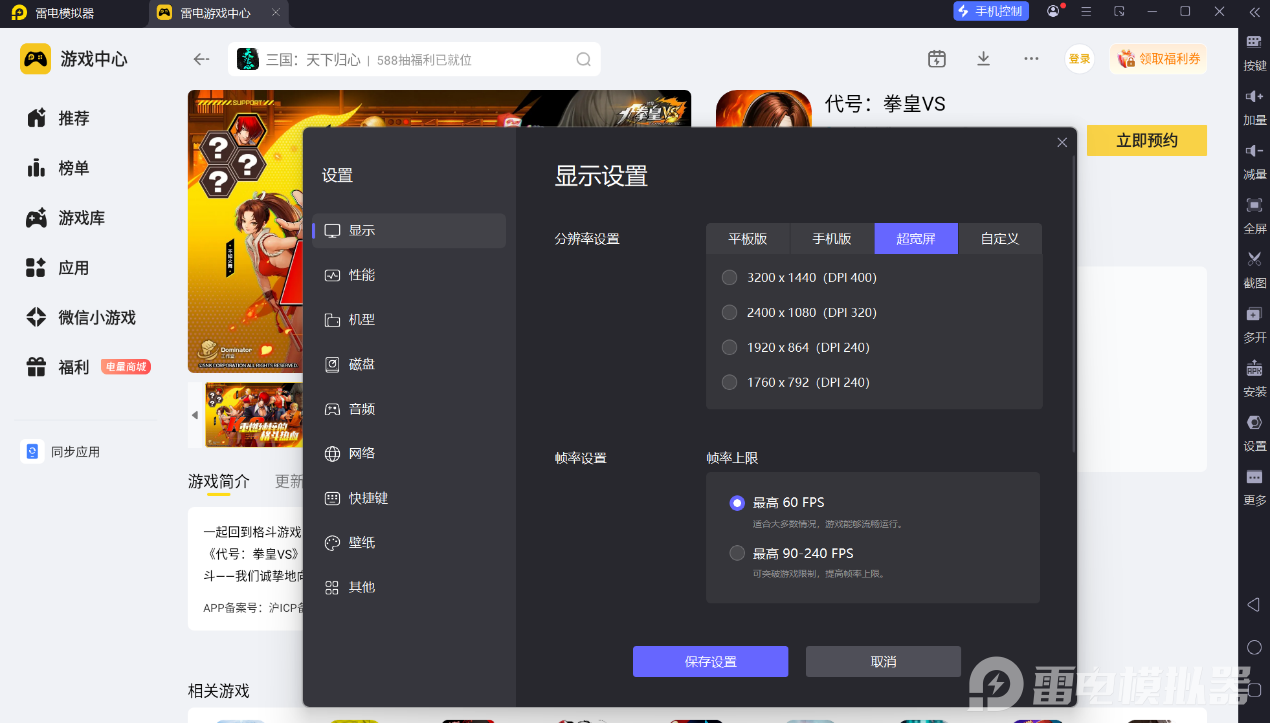Viewport: 1270px width, 723px height.
Task: Open 游戏简介 game intro tab
Action: [219, 481]
